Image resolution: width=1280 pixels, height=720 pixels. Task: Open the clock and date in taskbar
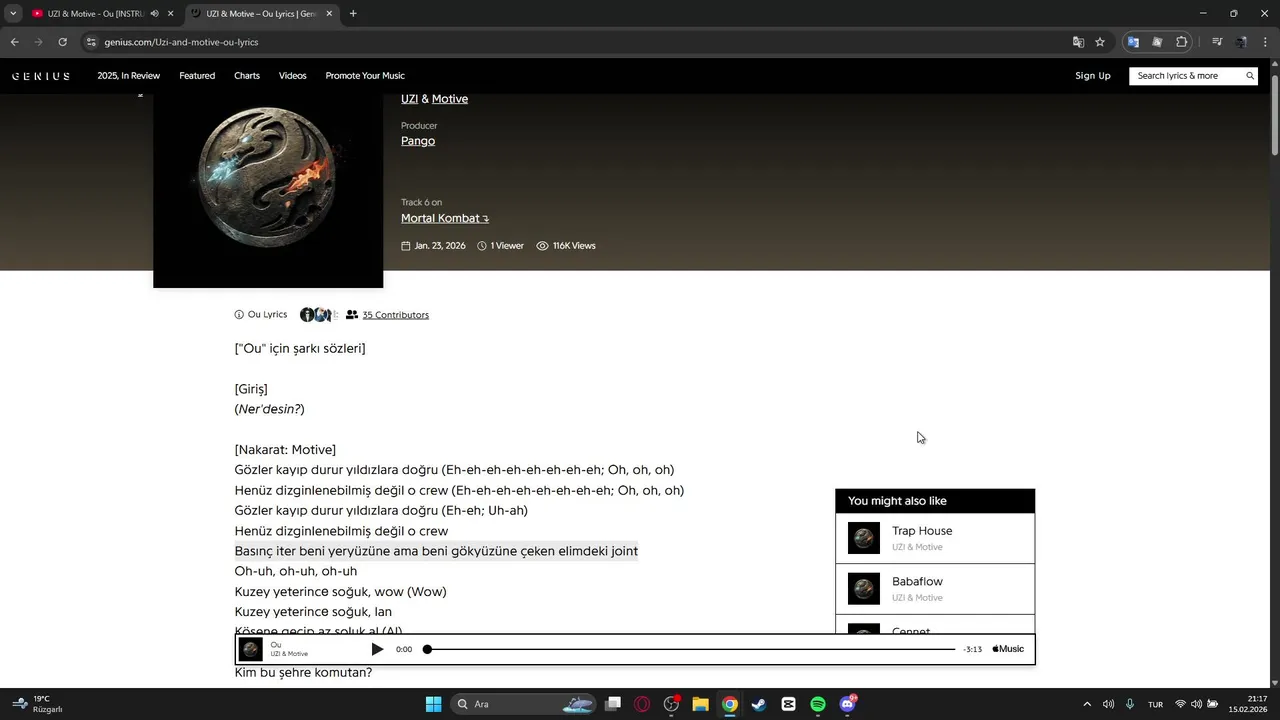[1249, 704]
